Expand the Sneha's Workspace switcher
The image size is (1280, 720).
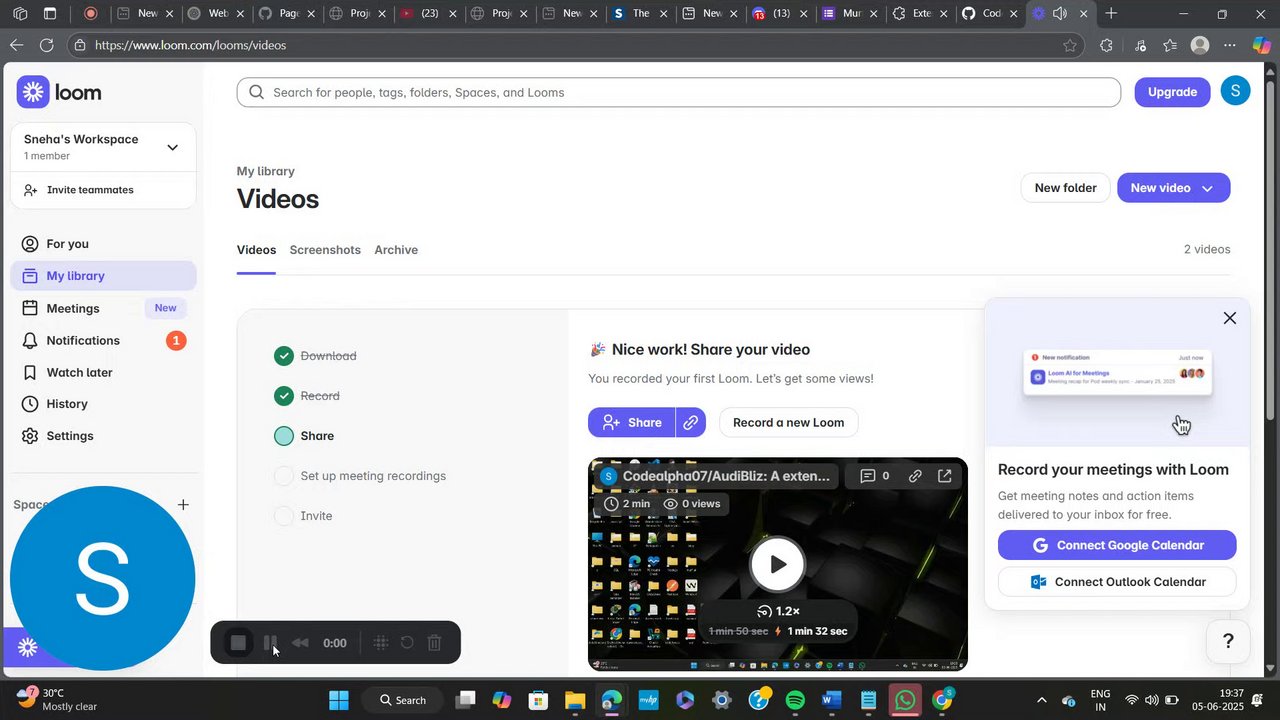click(x=172, y=147)
